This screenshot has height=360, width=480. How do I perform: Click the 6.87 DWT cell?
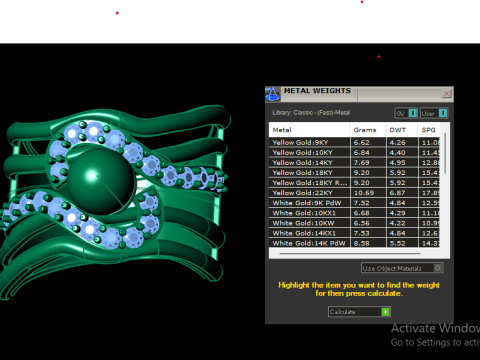402,193
